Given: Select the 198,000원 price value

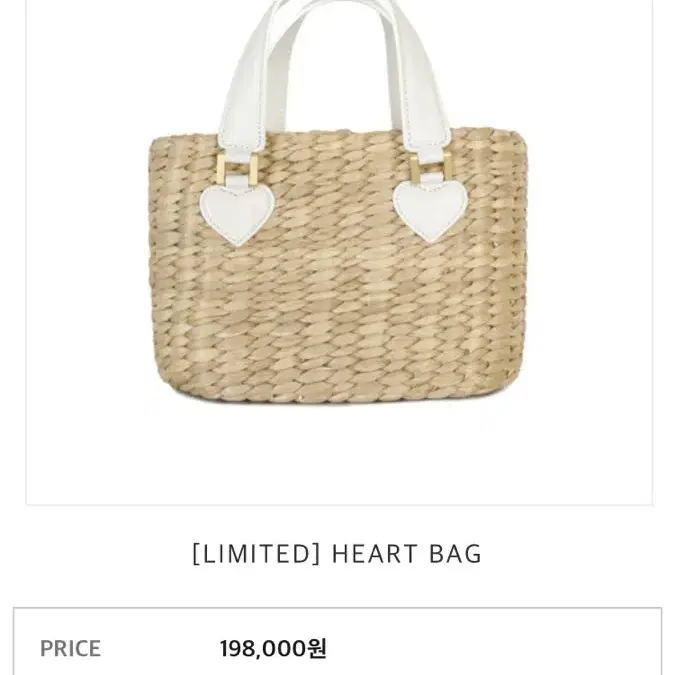Looking at the screenshot, I should (x=273, y=648).
